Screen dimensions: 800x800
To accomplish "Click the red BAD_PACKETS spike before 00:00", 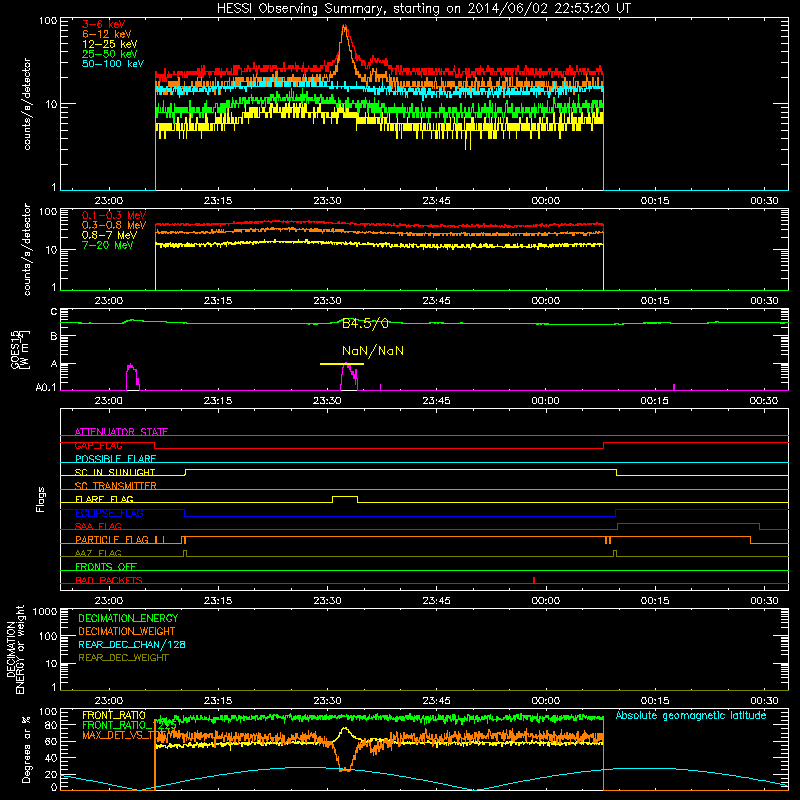I will tap(534, 580).
